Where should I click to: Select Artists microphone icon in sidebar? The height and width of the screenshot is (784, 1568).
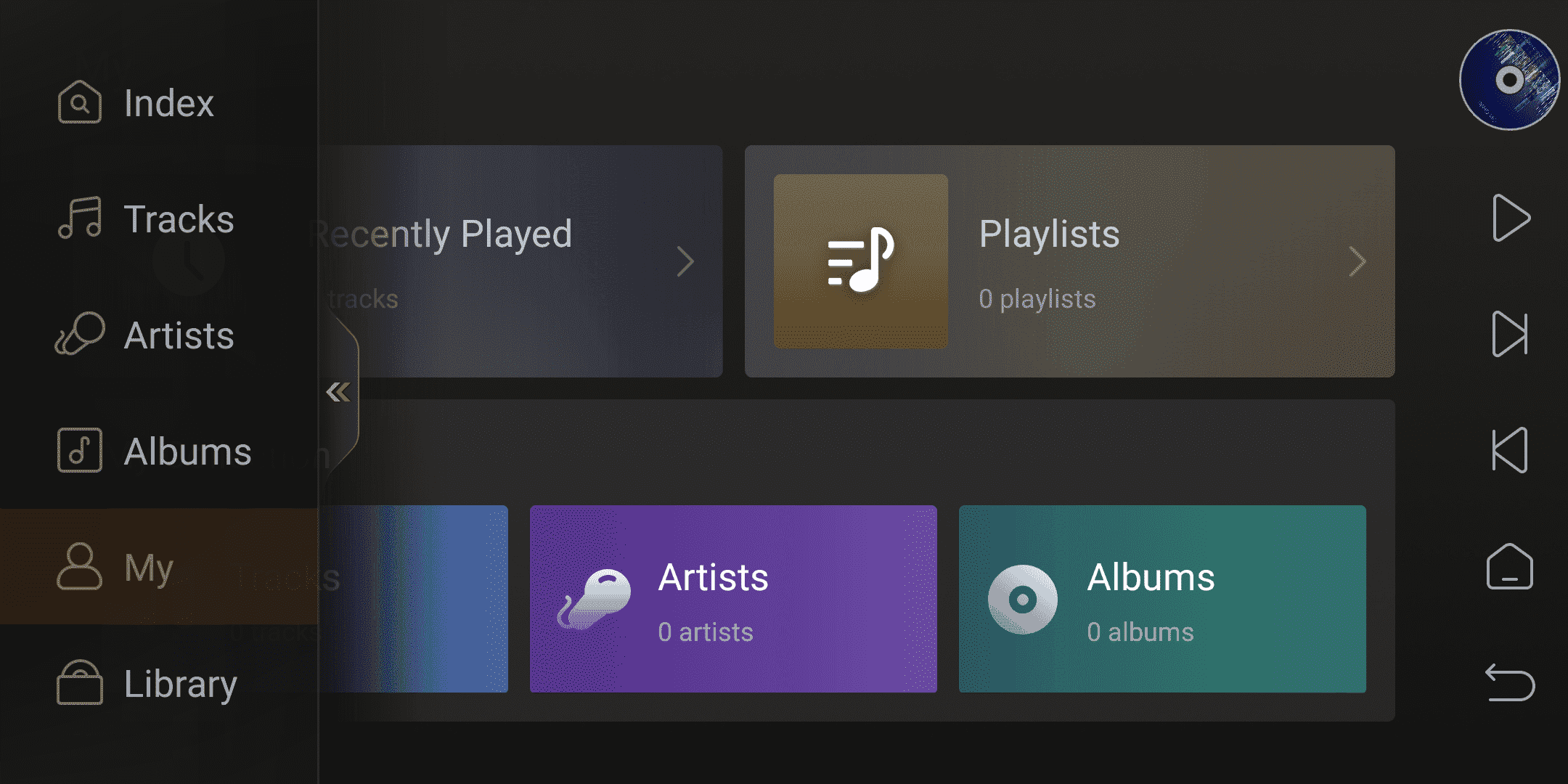79,334
